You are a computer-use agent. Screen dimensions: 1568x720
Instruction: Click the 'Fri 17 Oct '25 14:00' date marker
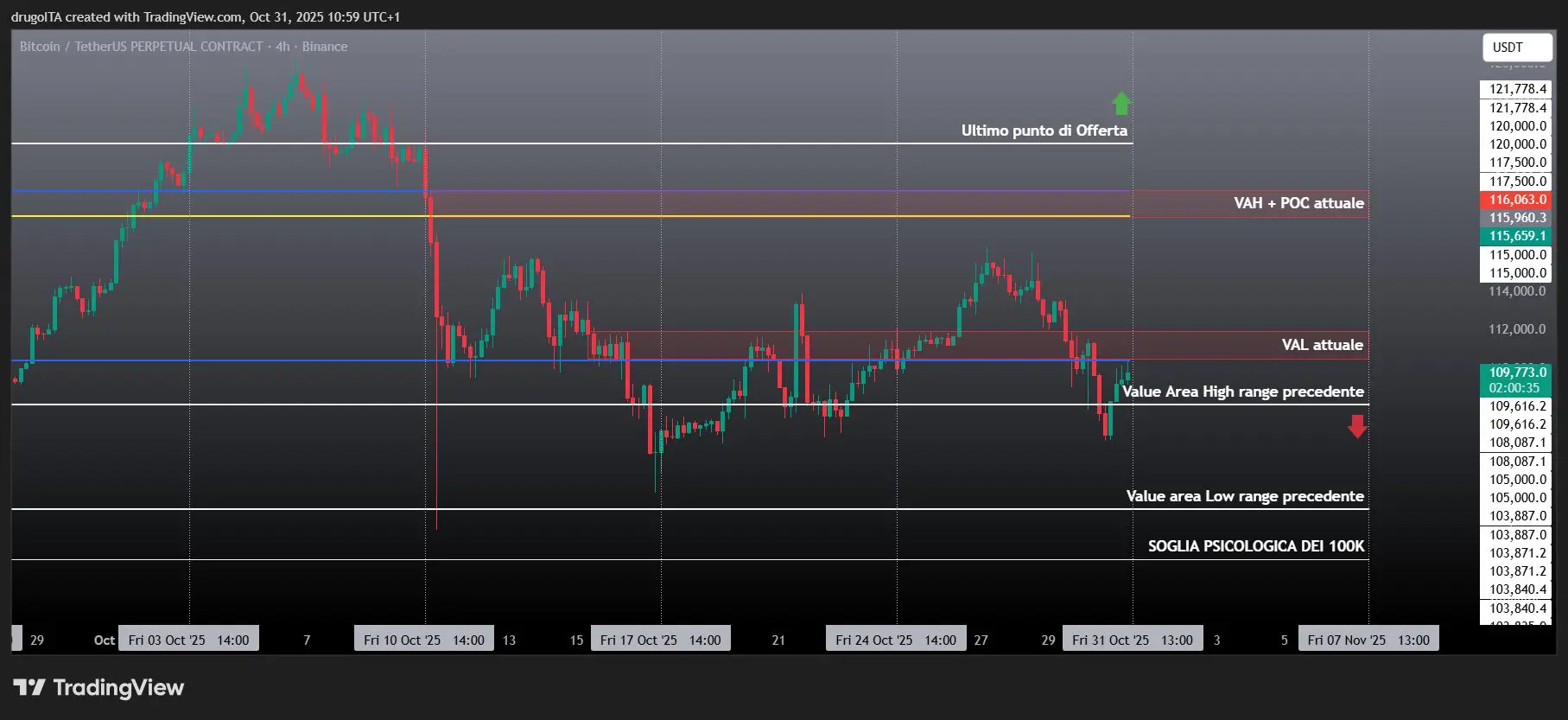(x=661, y=640)
